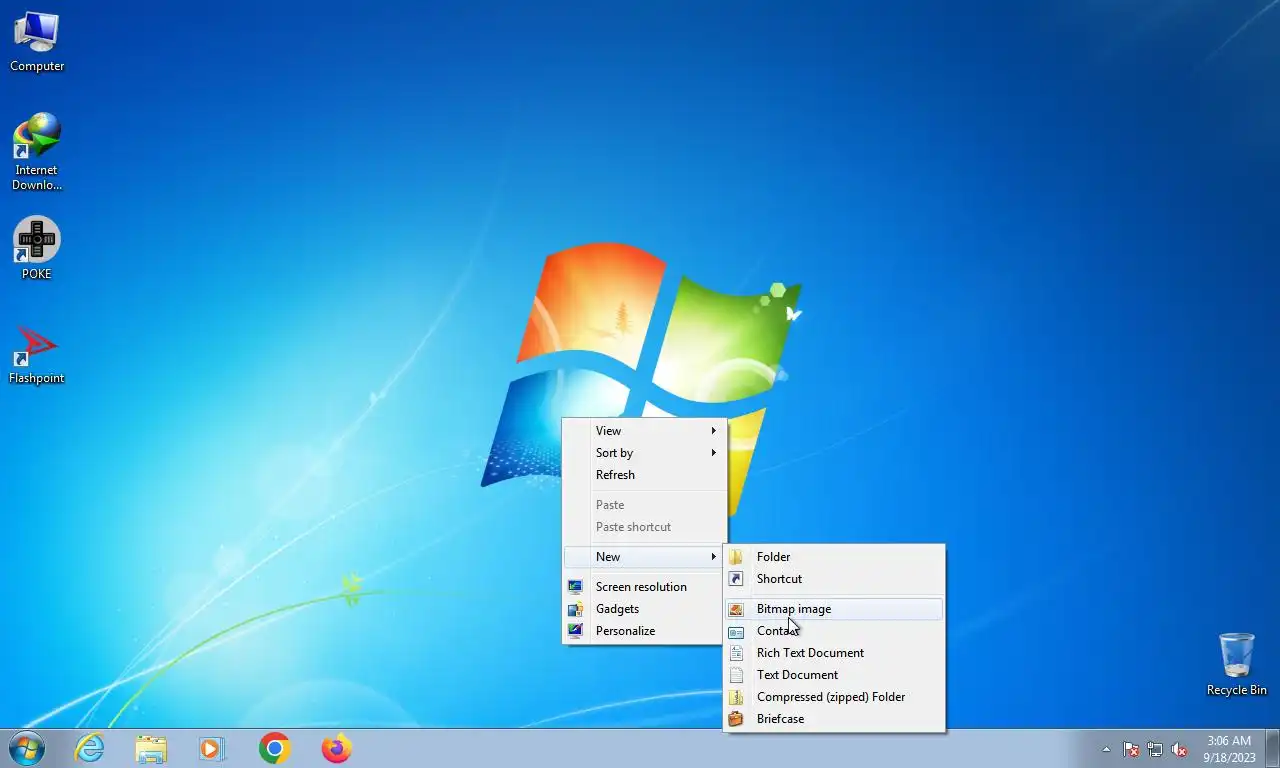Open the muted volume tray icon
Image resolution: width=1280 pixels, height=768 pixels.
tap(1179, 749)
